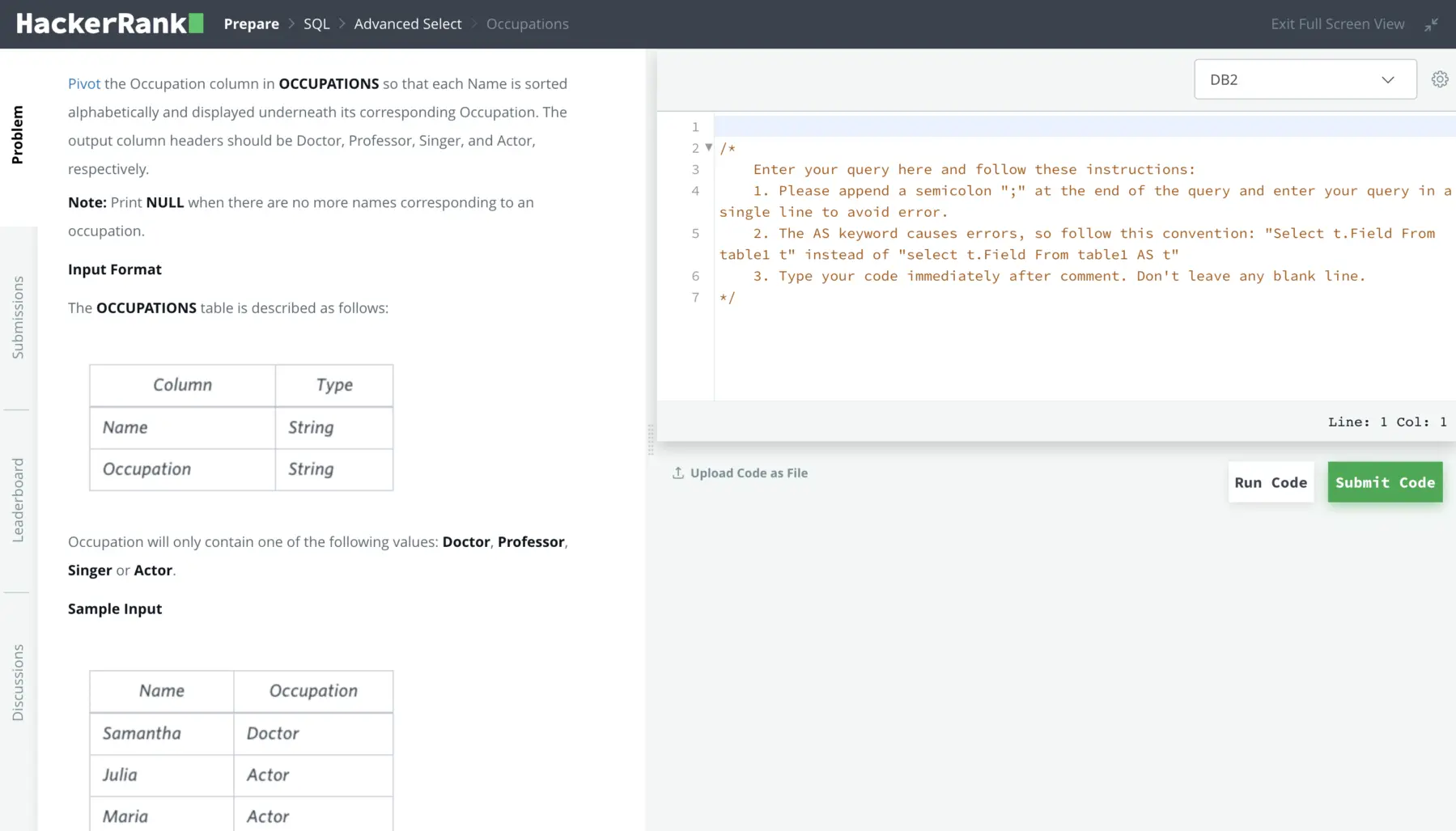Click the exit full screen arrows icon
1456x831 pixels.
click(x=1432, y=24)
